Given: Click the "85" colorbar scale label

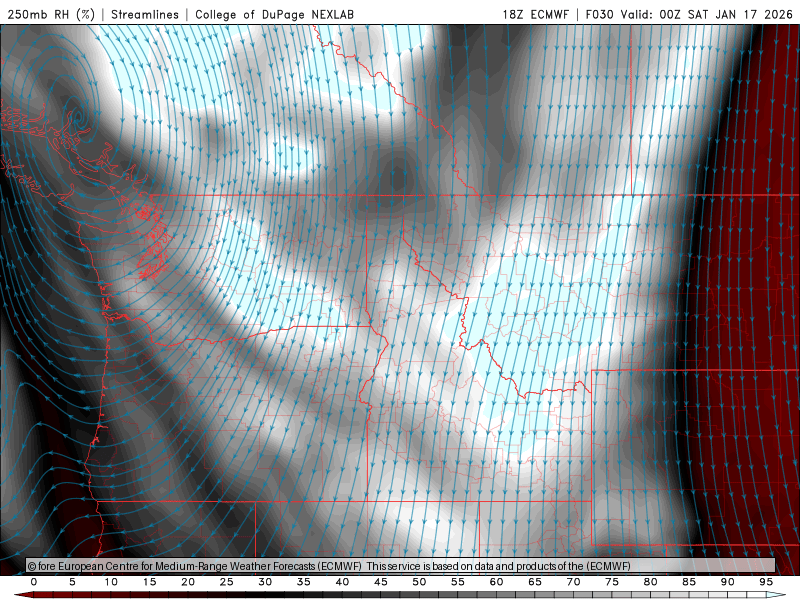Looking at the screenshot, I should tap(689, 582).
